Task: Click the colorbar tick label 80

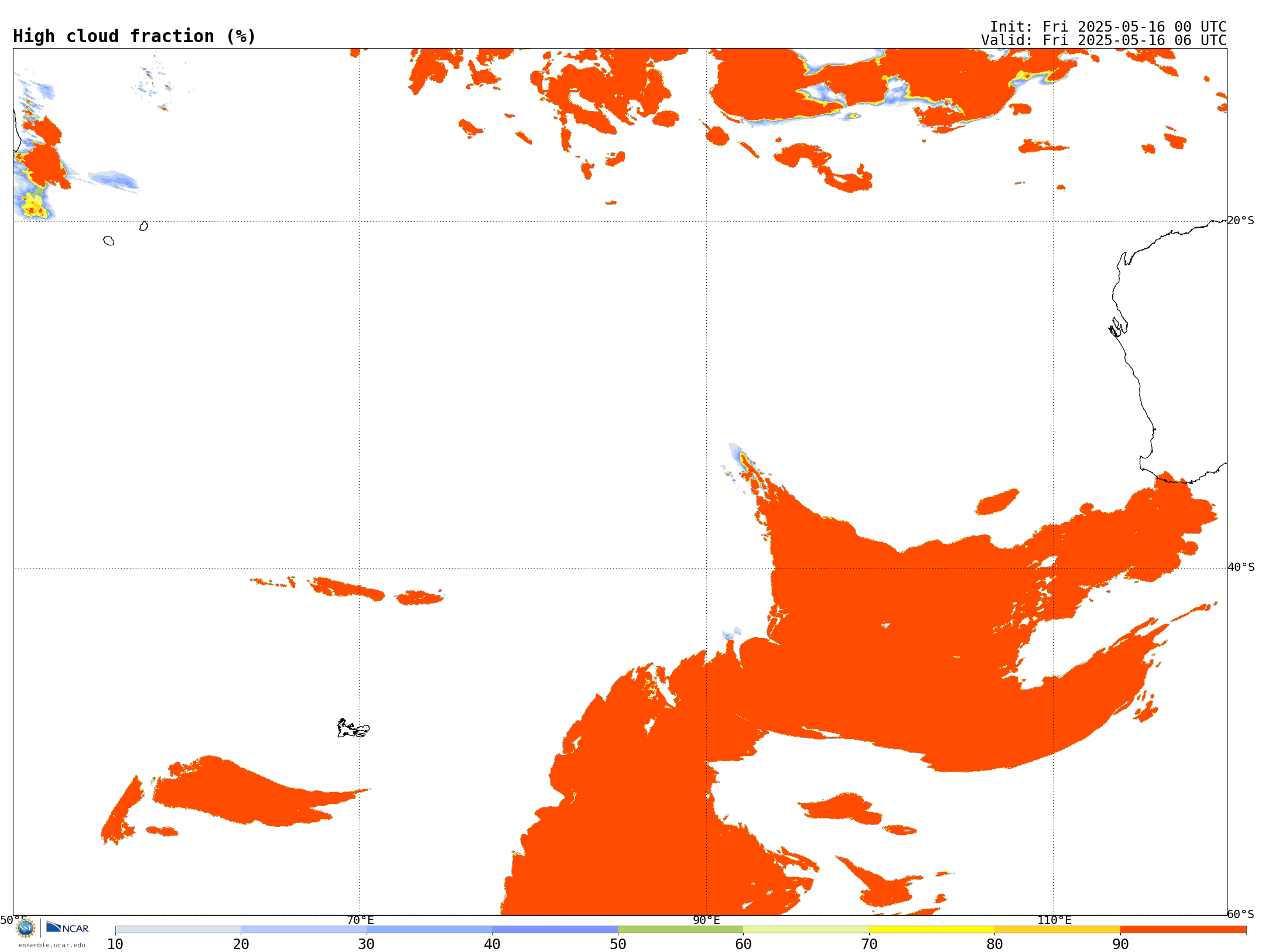Action: (x=994, y=944)
